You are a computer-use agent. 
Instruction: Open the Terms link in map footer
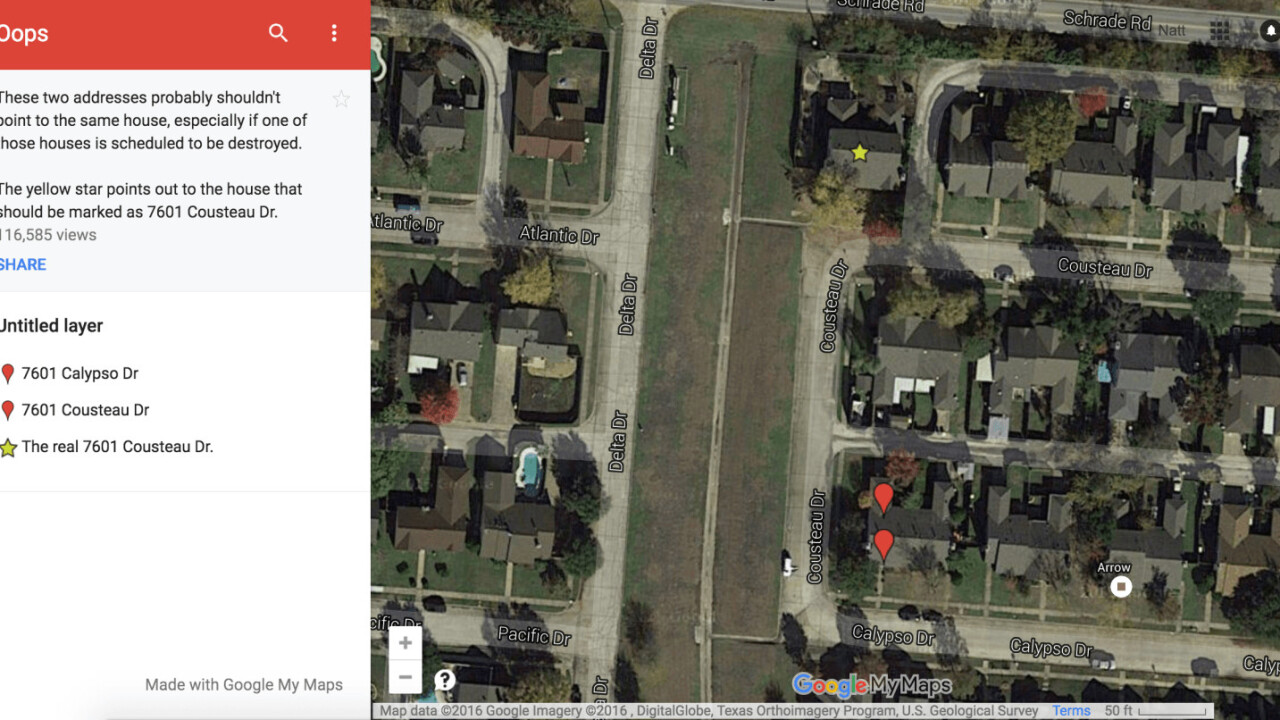(1071, 711)
